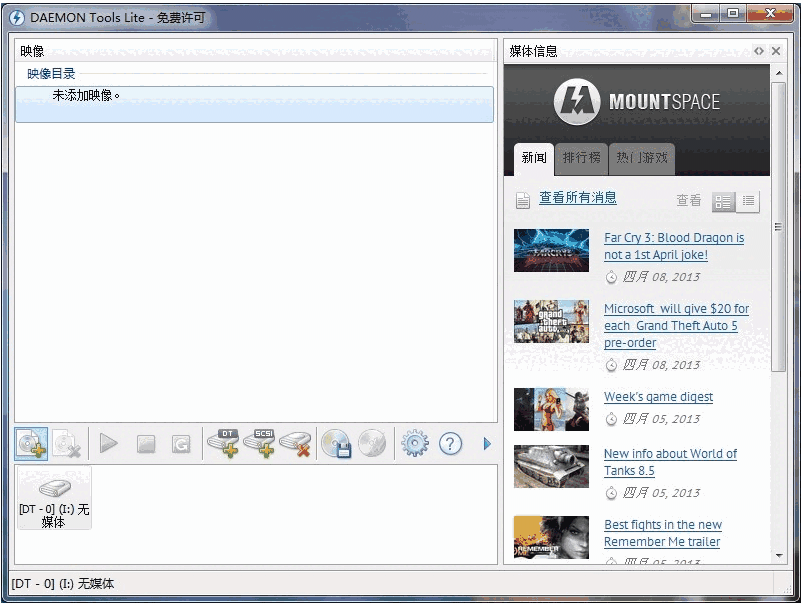This screenshot has width=801, height=604.
Task: Toggle the 媒体信息 panel width arrows
Action: pyautogui.click(x=761, y=50)
